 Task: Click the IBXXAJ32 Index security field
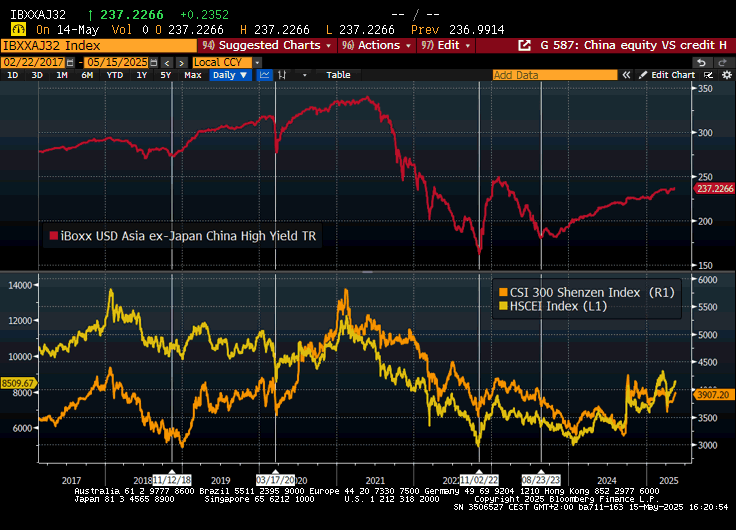[99, 46]
